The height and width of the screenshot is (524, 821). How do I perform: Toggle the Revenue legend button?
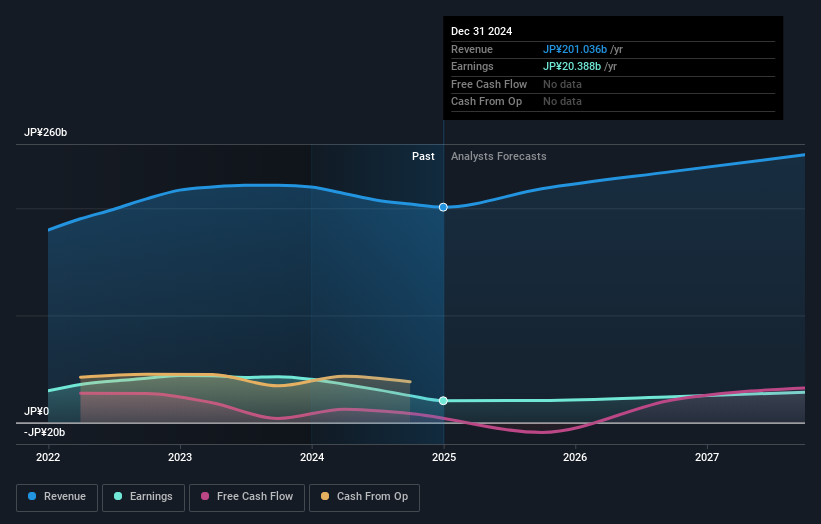[57, 497]
